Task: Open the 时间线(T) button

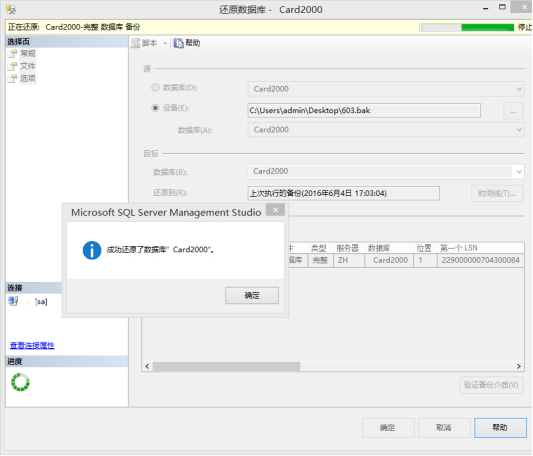Action: click(x=497, y=194)
